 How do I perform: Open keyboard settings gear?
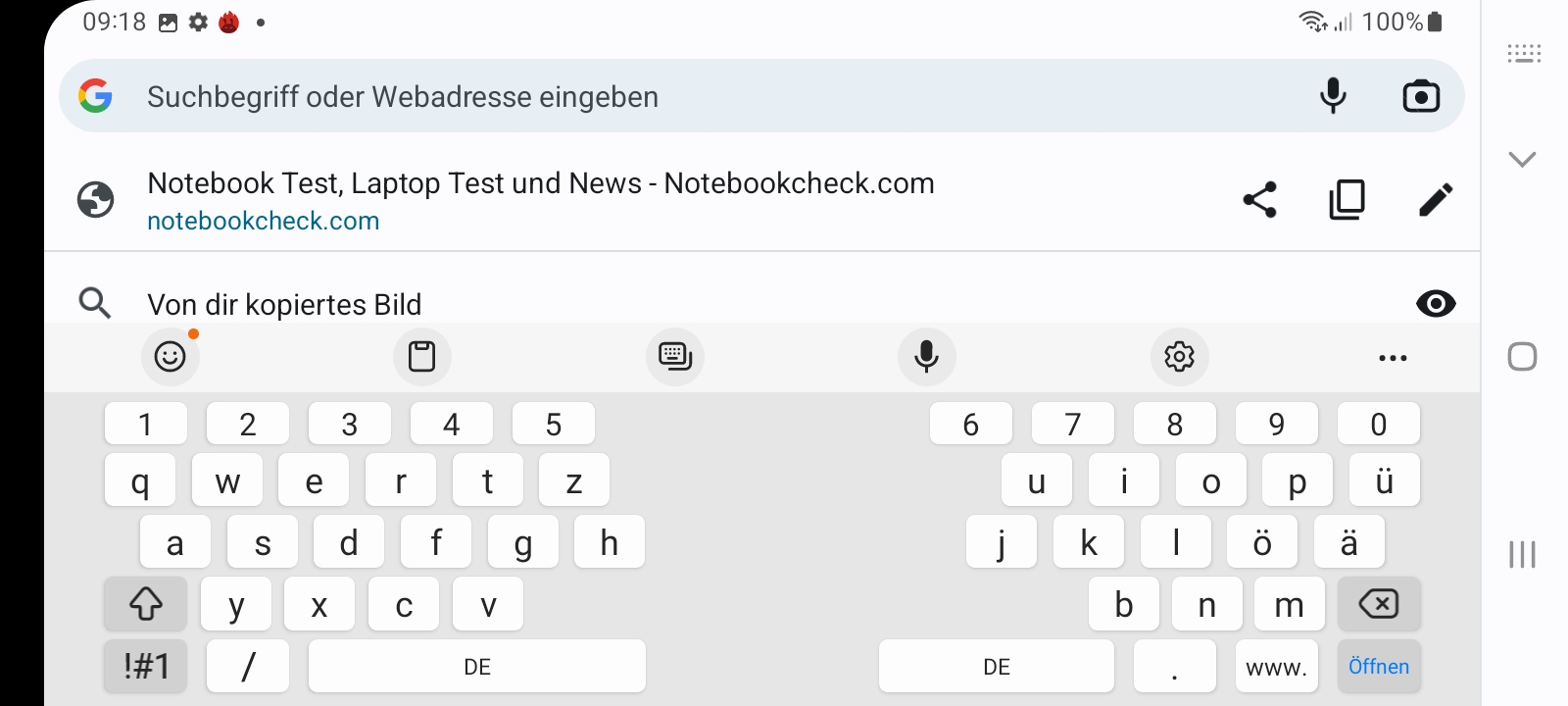[1179, 357]
